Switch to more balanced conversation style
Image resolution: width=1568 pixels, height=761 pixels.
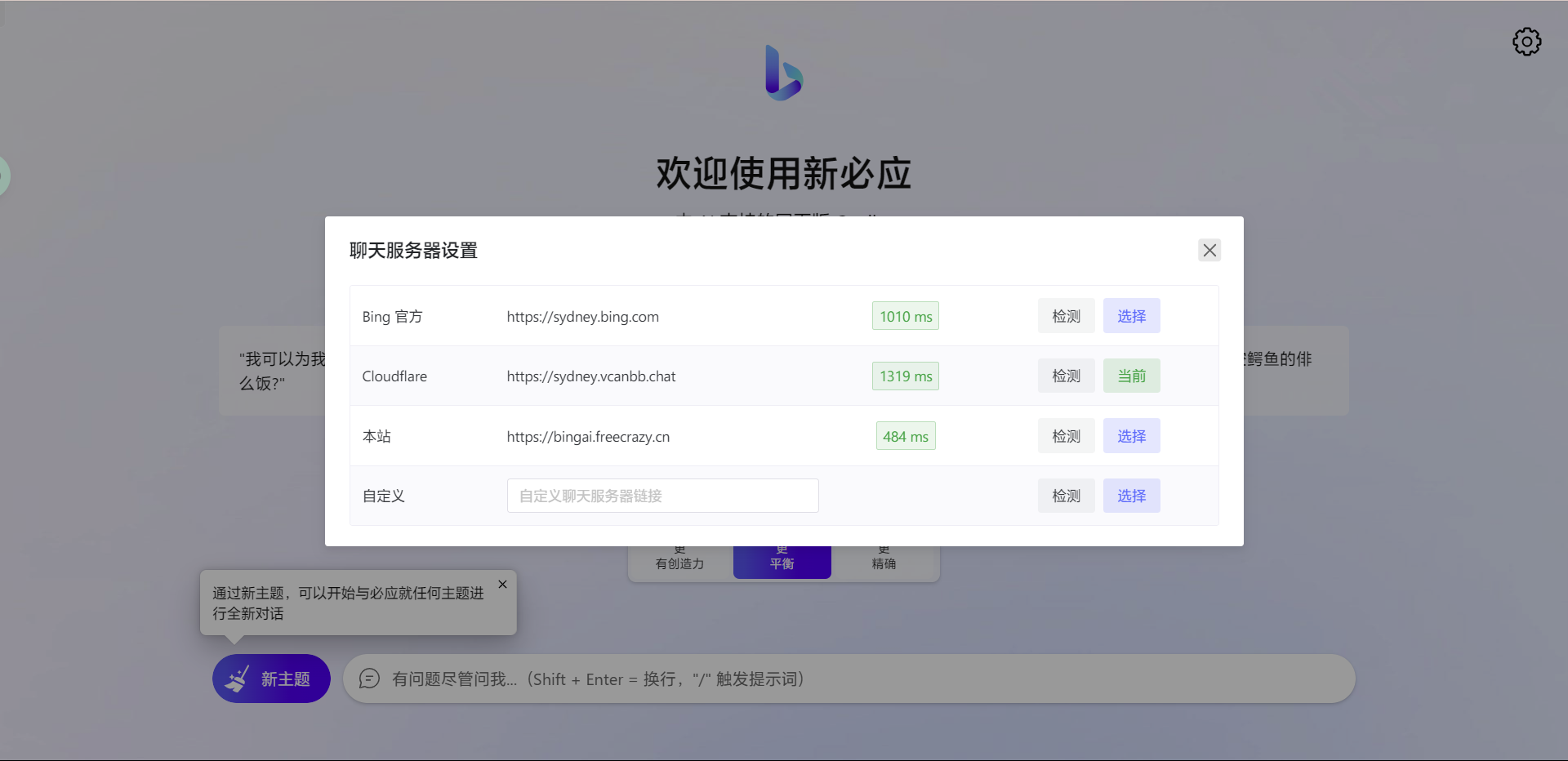point(782,563)
